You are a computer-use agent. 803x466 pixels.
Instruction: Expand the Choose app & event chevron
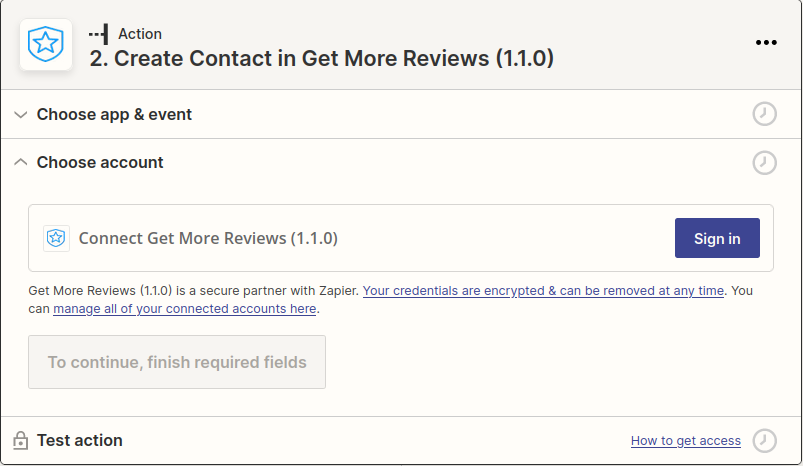coord(21,114)
